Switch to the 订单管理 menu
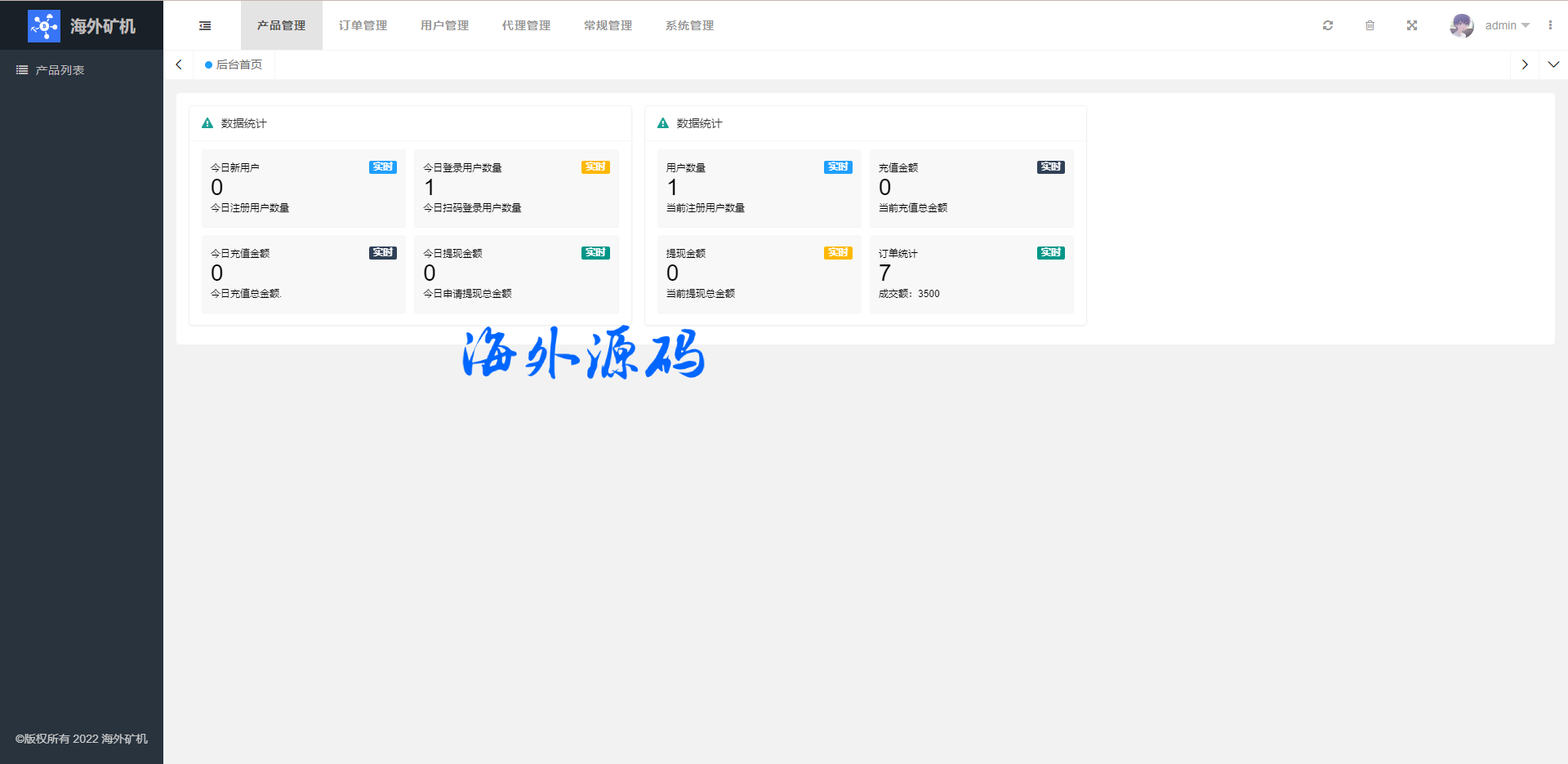This screenshot has height=764, width=1568. click(363, 26)
